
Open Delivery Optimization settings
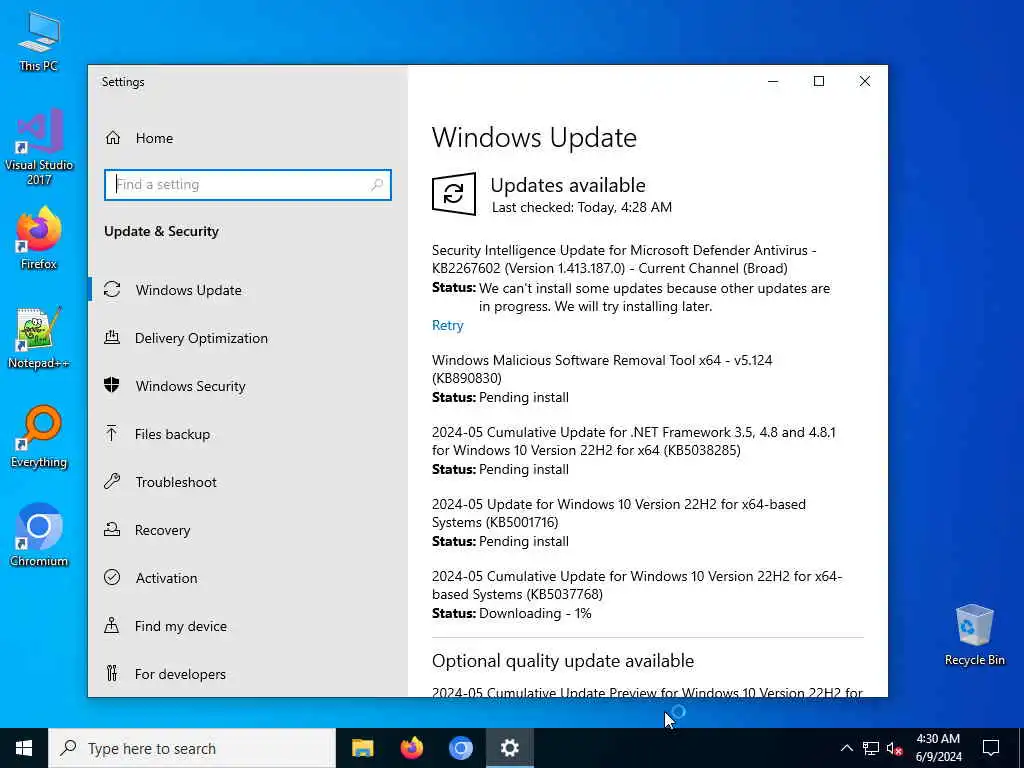[201, 338]
